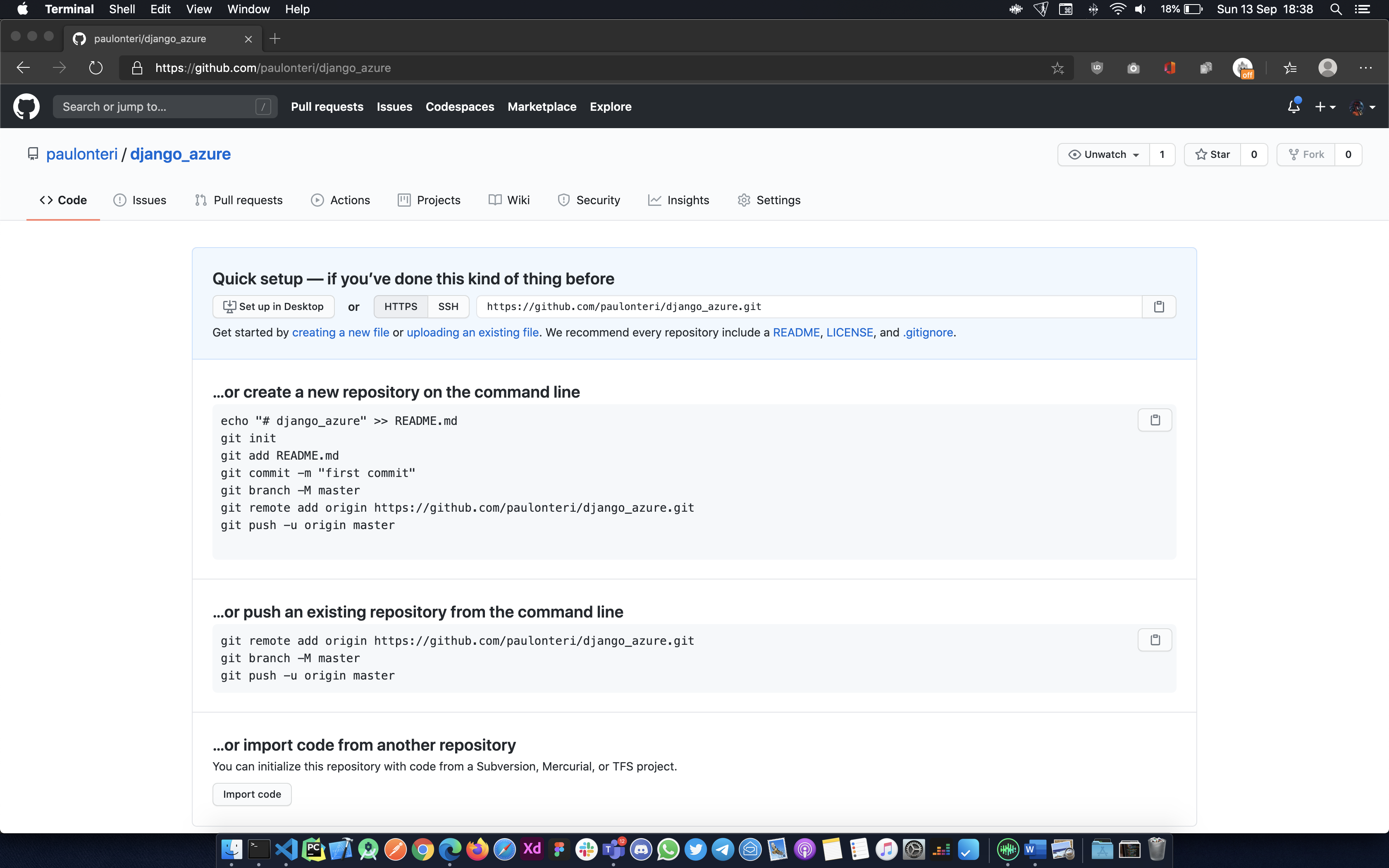Select the HTTPS clone protocol

(x=401, y=307)
